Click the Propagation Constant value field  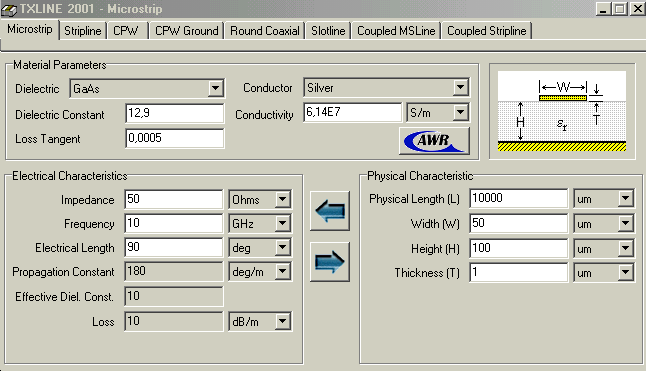173,271
